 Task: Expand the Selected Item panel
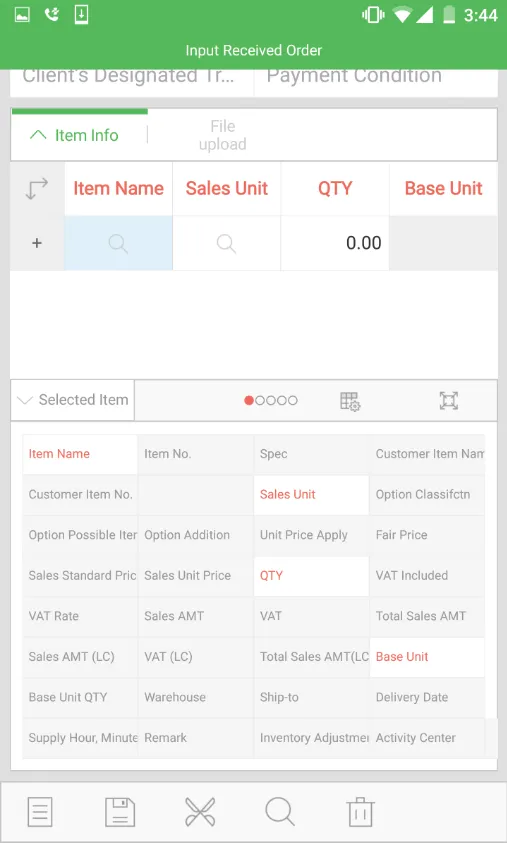point(73,400)
